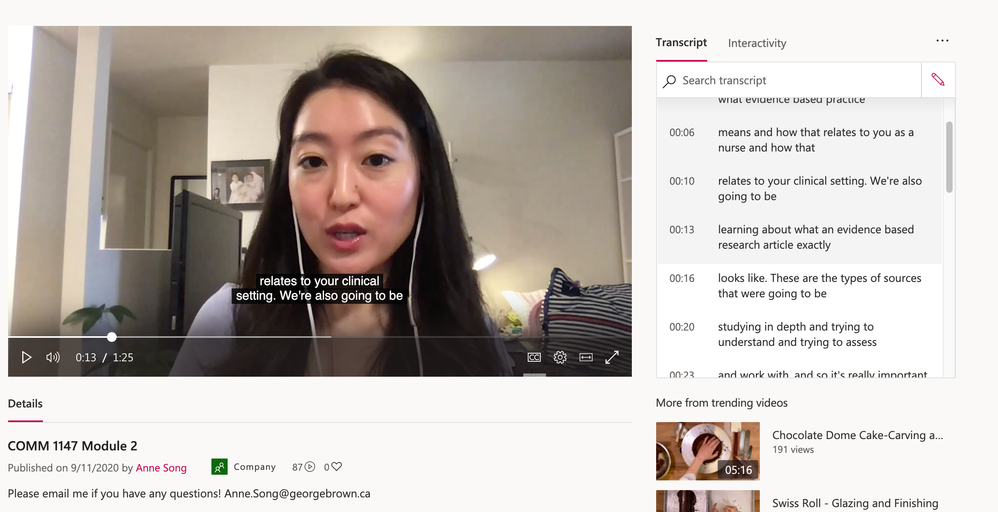
Task: Edit transcript with the pencil icon
Action: (x=938, y=80)
